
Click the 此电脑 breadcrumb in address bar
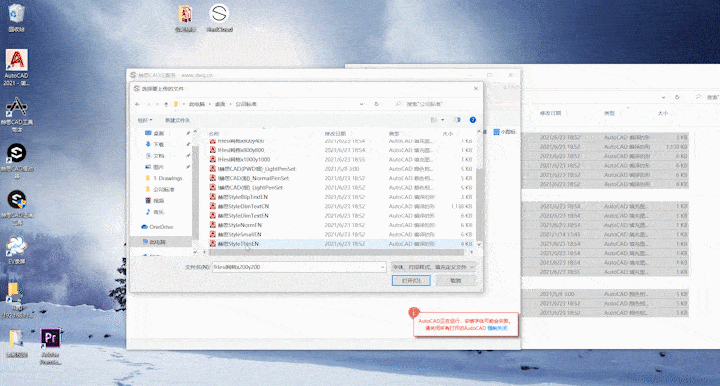click(197, 104)
